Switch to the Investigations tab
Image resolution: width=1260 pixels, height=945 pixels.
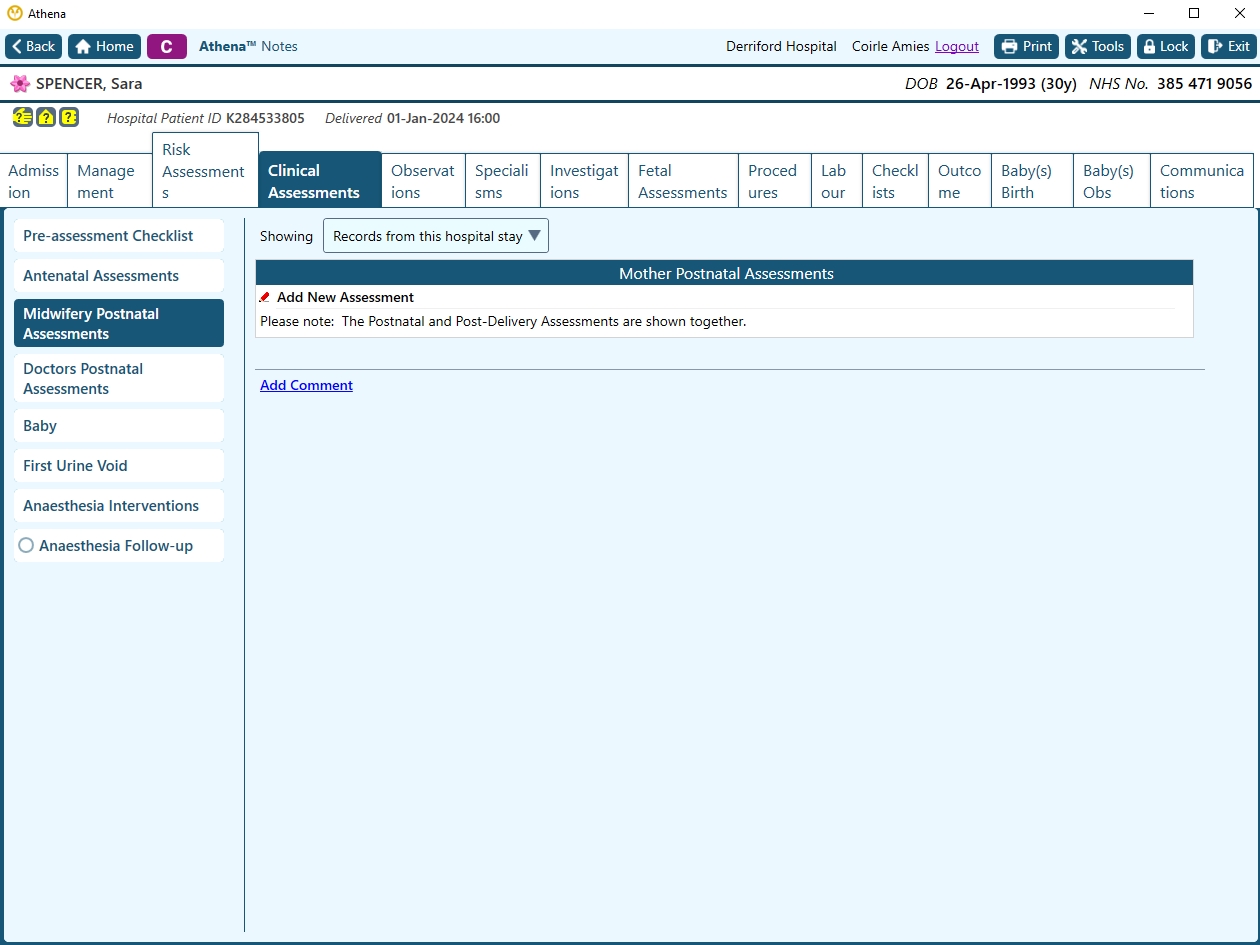(584, 181)
